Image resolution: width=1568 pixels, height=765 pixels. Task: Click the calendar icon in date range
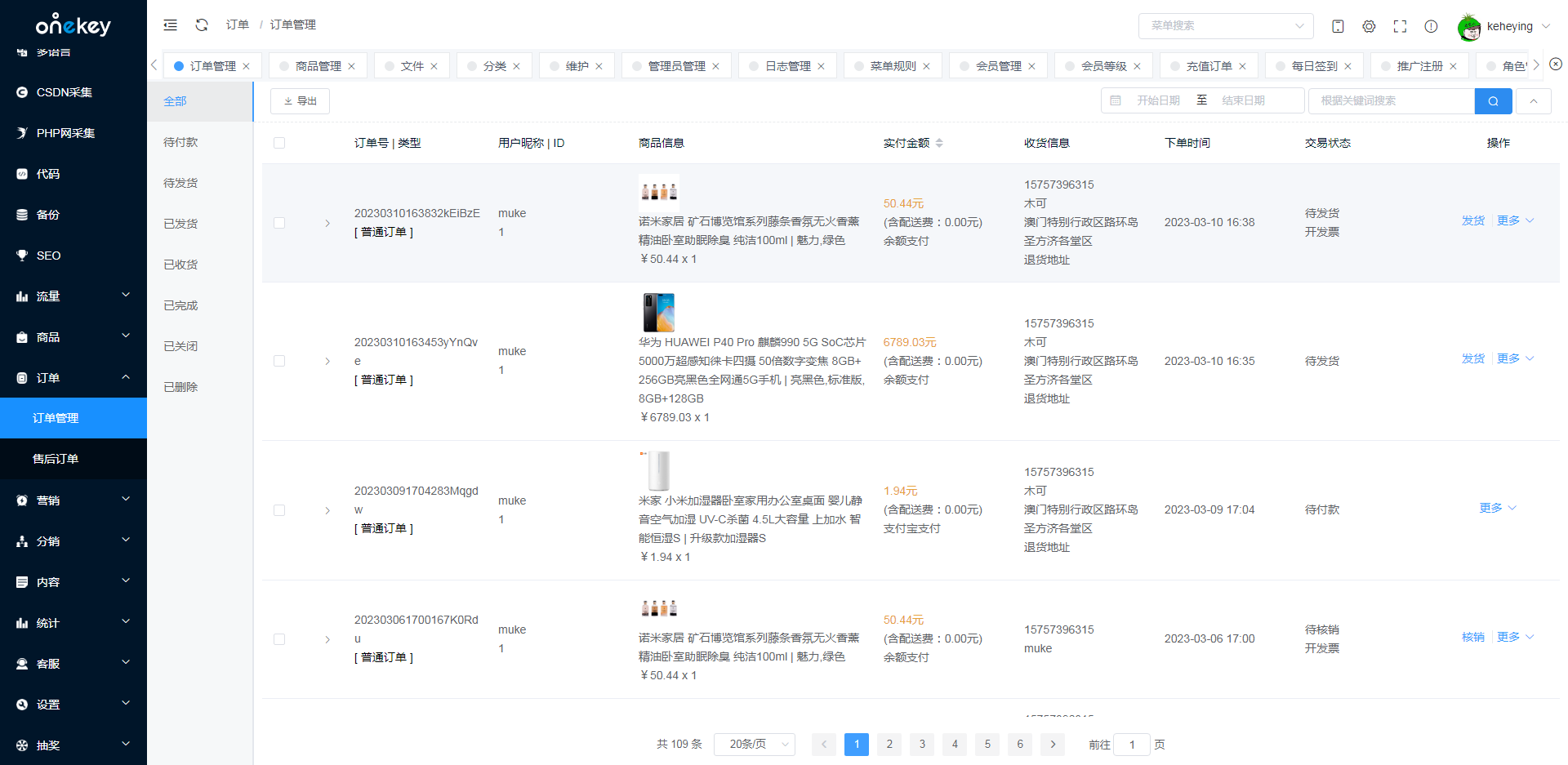pyautogui.click(x=1116, y=100)
